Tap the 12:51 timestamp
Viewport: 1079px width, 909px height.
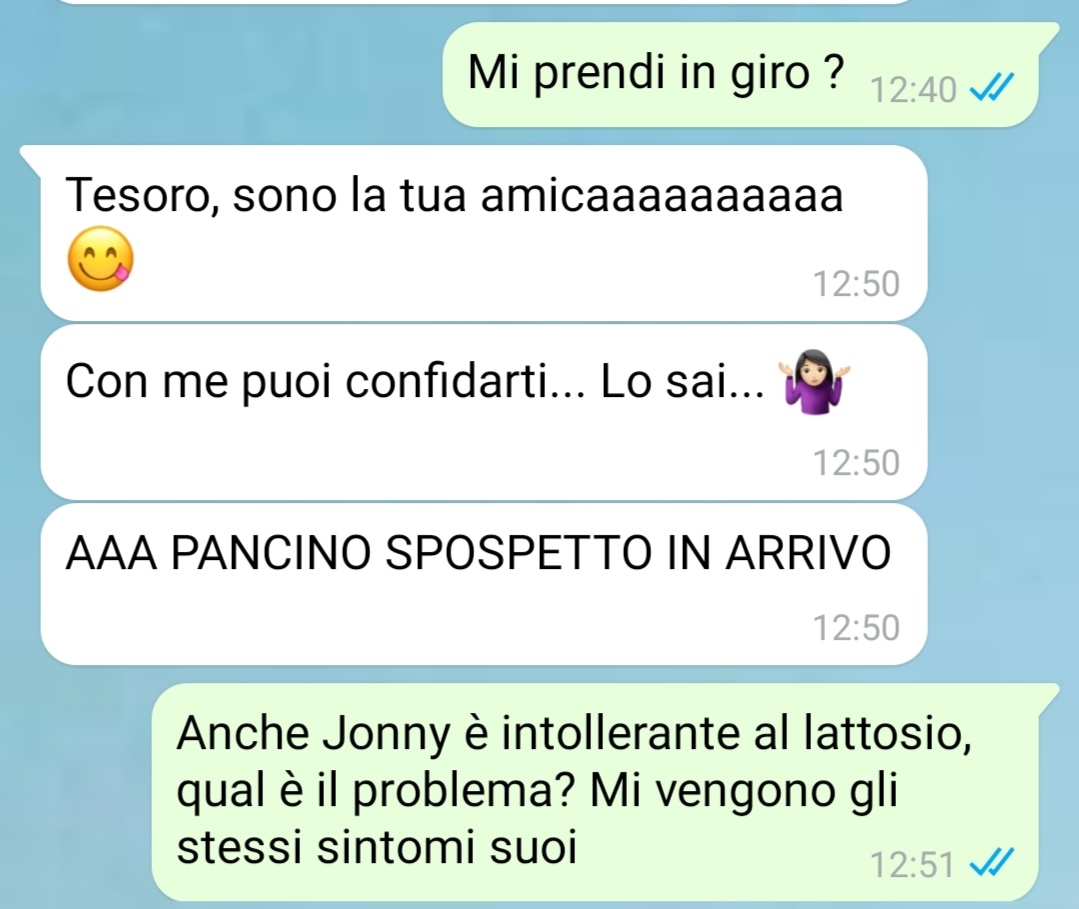tap(912, 865)
